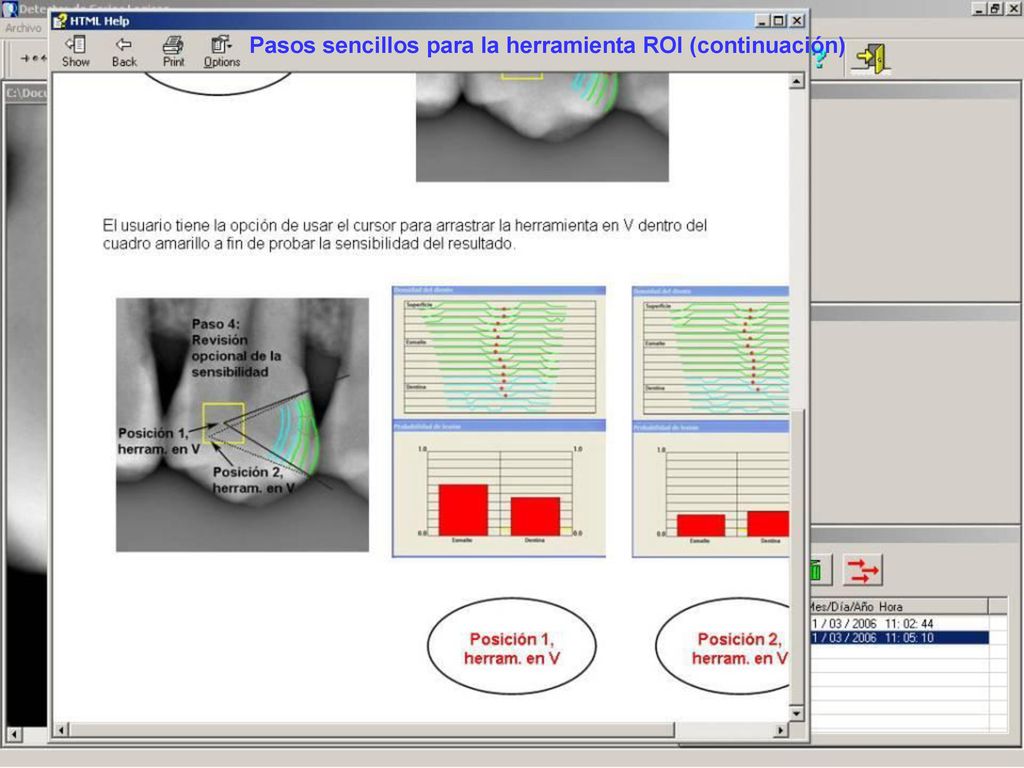Click the top radiograph image in help
Image resolution: width=1024 pixels, height=768 pixels.
(x=542, y=127)
